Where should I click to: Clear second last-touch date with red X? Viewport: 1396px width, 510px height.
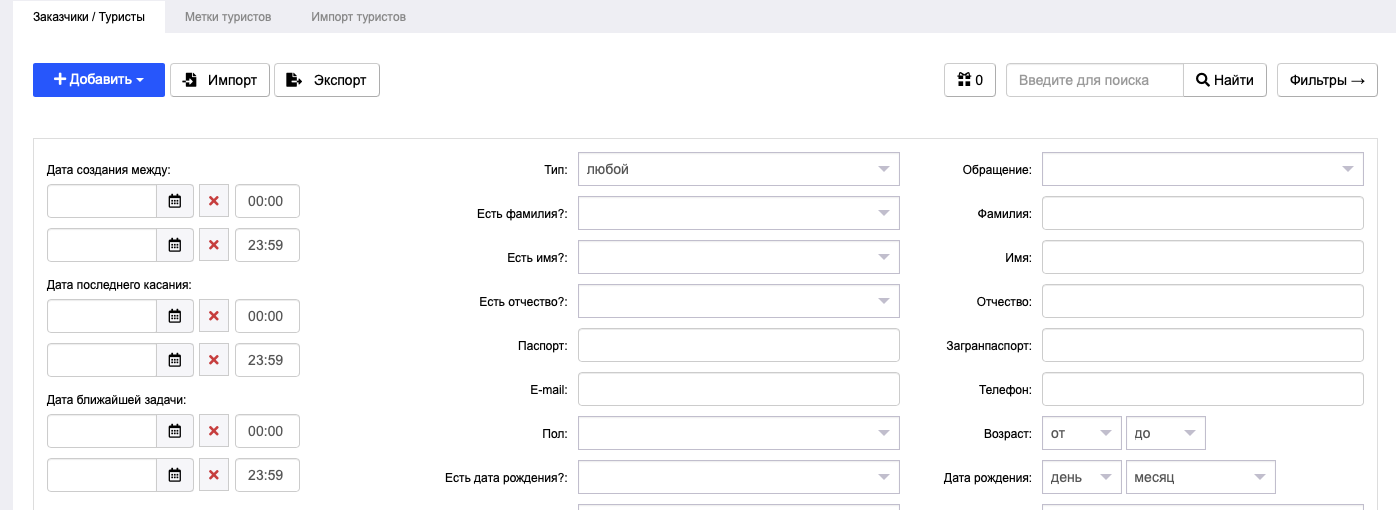[213, 360]
